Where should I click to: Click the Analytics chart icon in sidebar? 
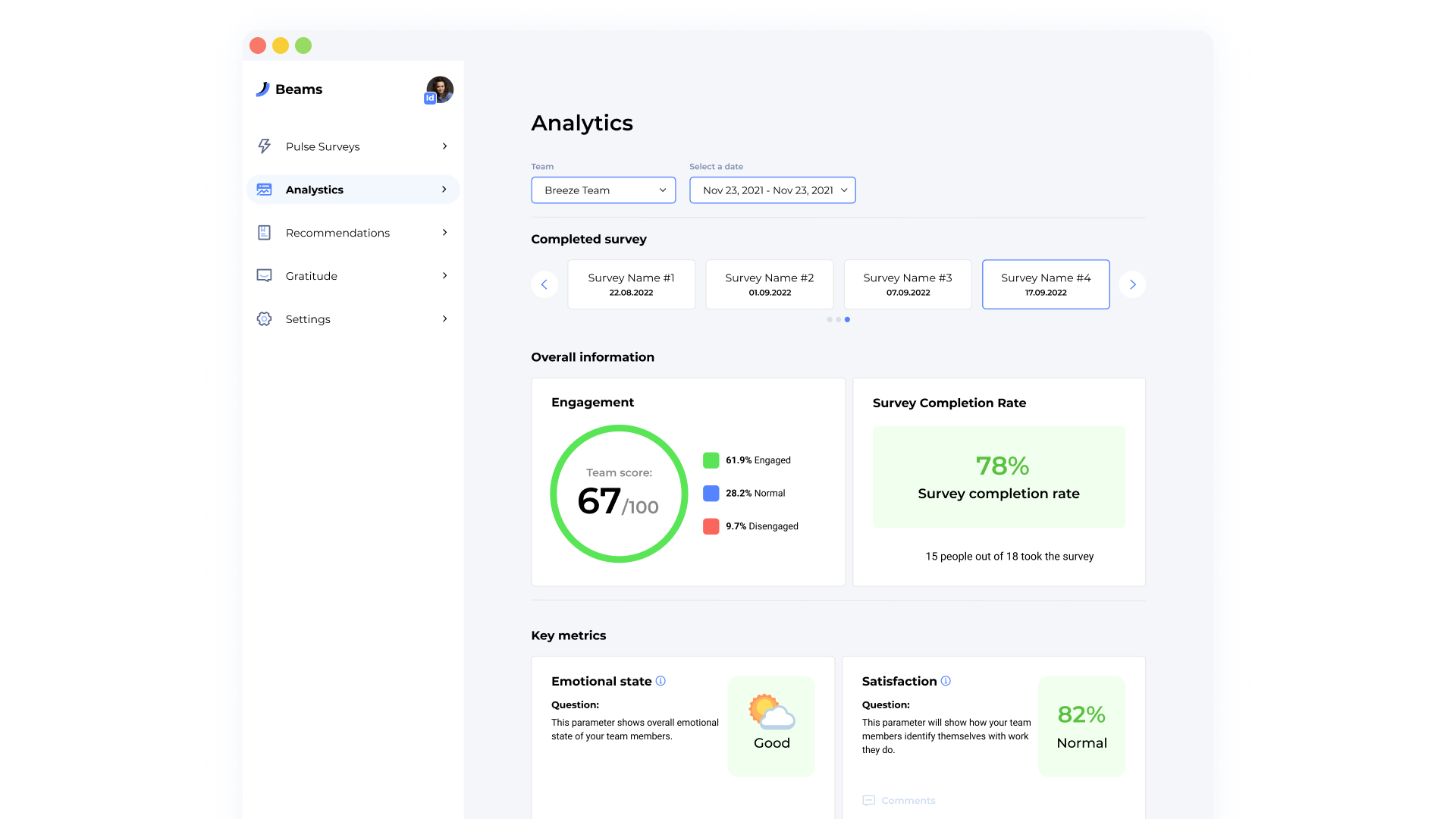point(264,189)
